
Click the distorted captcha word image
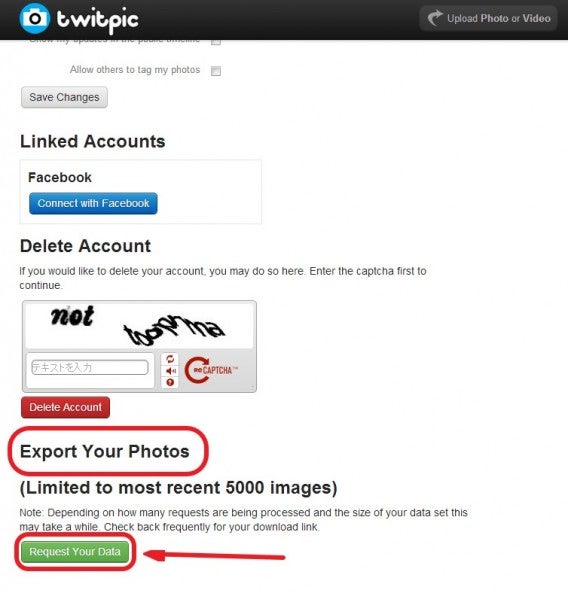(x=139, y=325)
